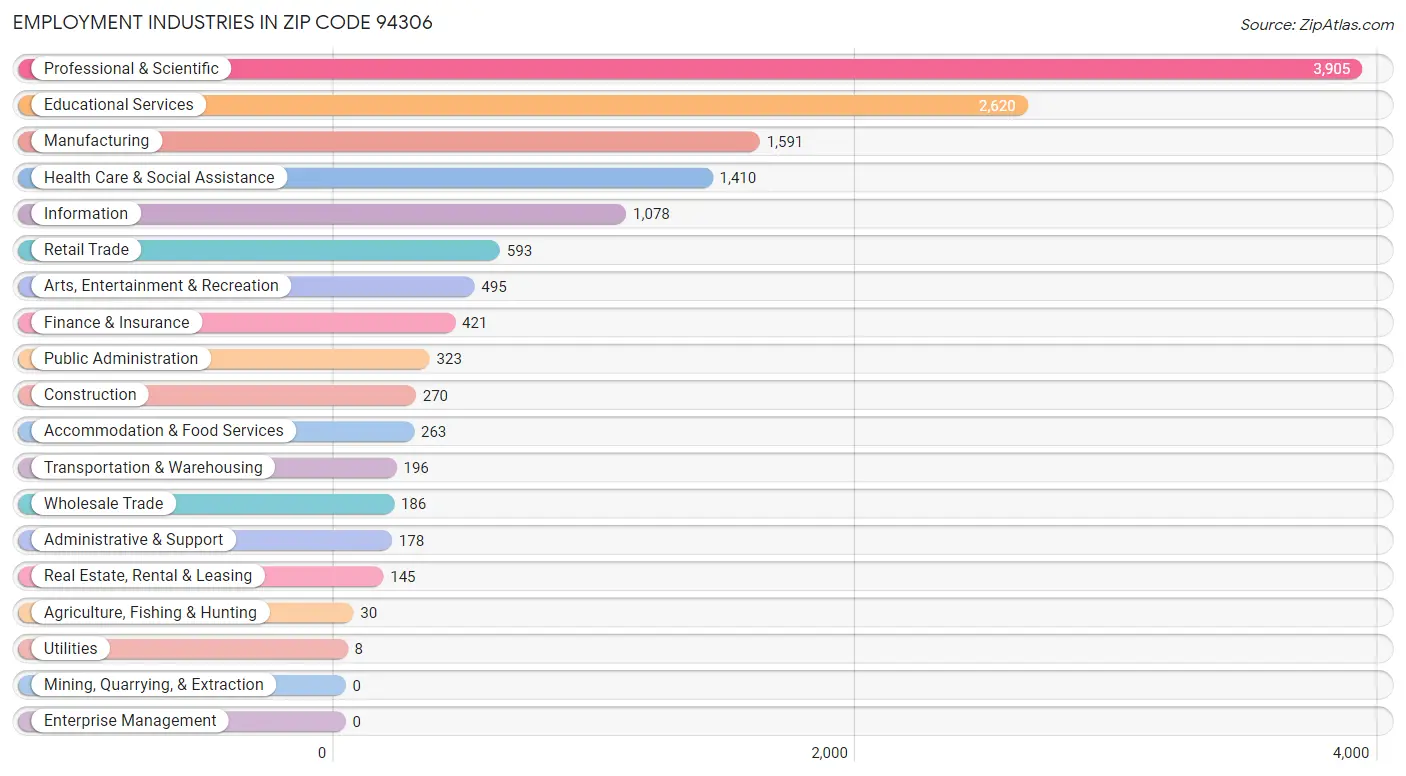Select Agriculture, Fishing & Hunting label
1406x776 pixels.
click(150, 613)
